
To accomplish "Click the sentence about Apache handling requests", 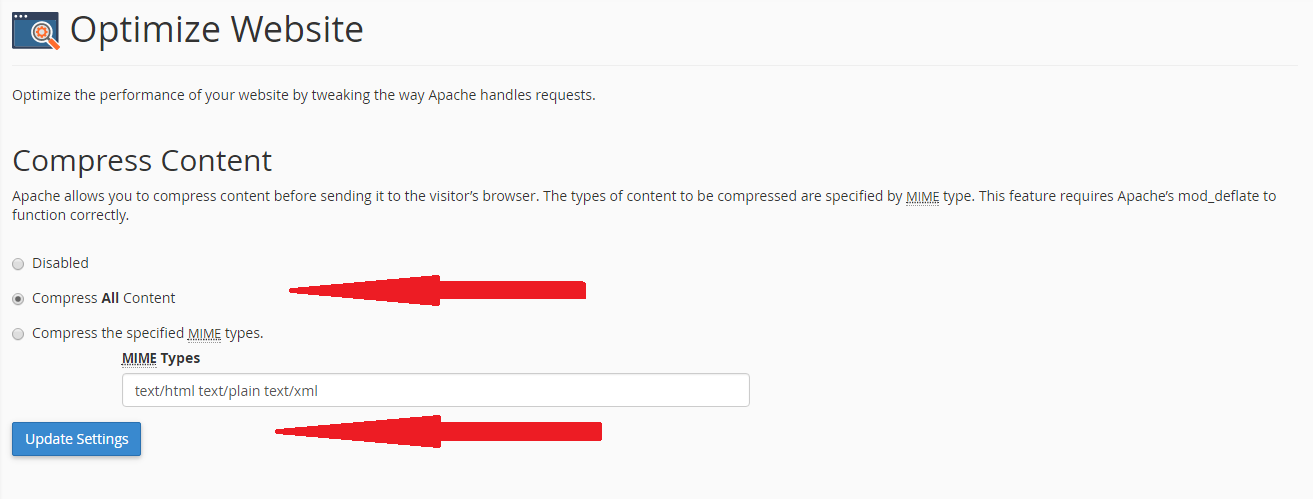I will pyautogui.click(x=304, y=95).
